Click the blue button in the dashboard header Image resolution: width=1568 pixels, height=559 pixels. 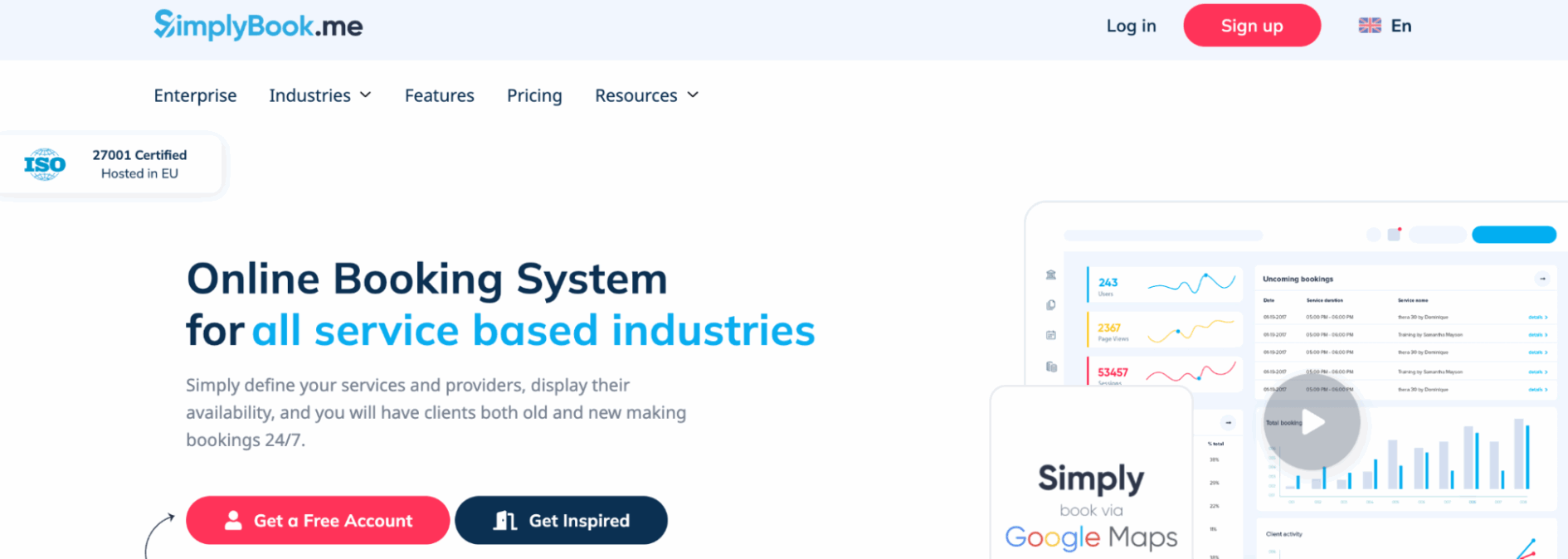click(1514, 235)
